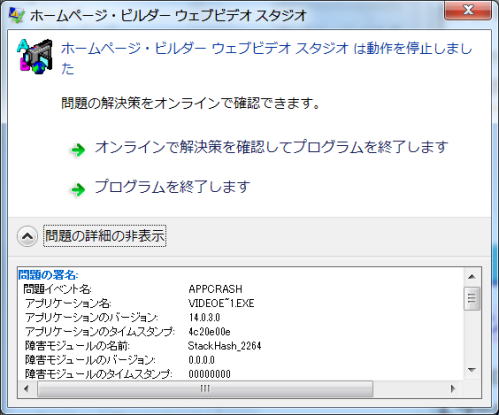
Task: Select オンラインで解決策を確認してプログラムを終了します
Action: tap(272, 147)
